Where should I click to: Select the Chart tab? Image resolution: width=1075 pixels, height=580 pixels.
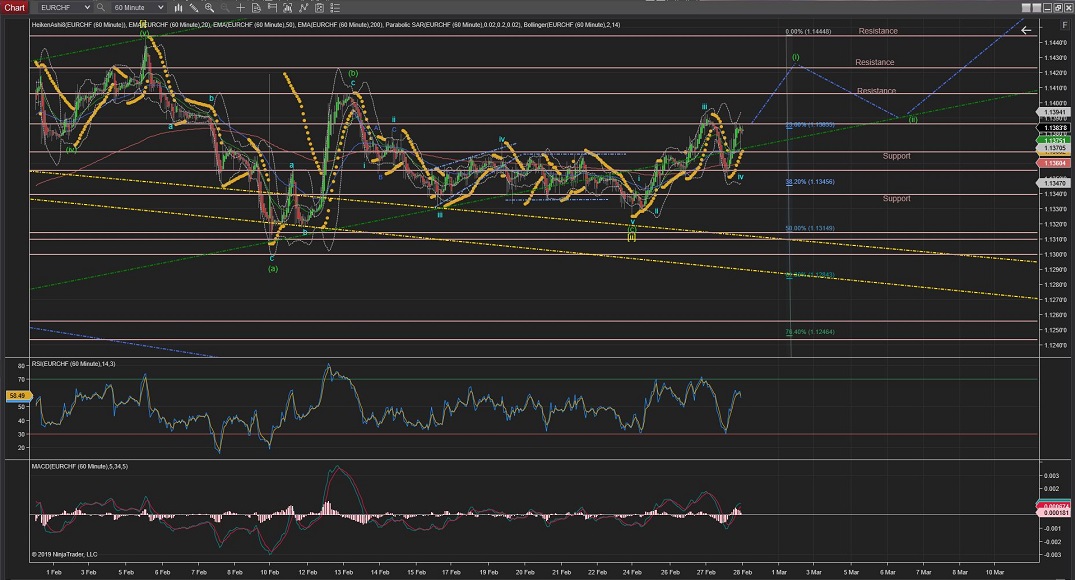tap(14, 7)
